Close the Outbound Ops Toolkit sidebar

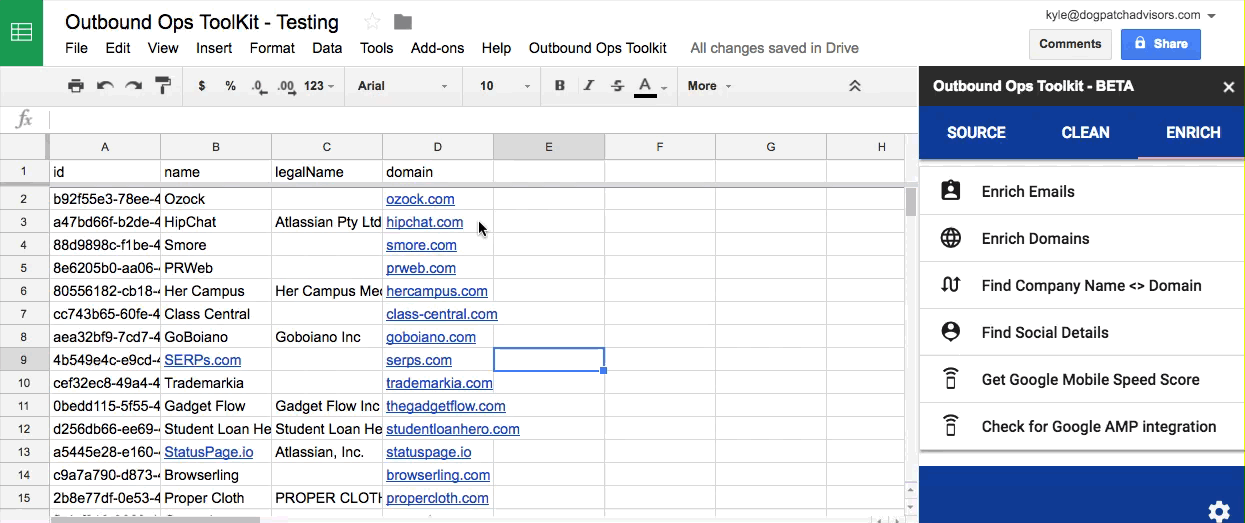1229,87
